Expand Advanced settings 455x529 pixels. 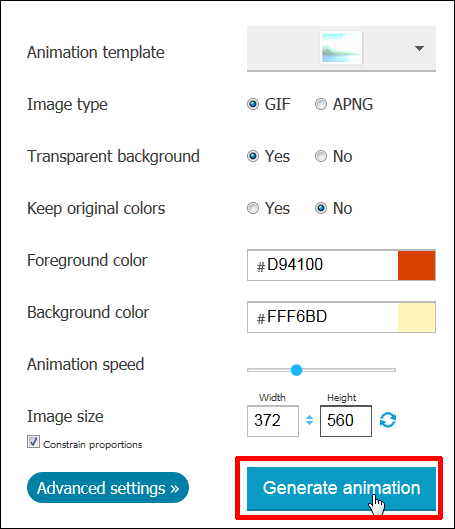click(x=108, y=488)
